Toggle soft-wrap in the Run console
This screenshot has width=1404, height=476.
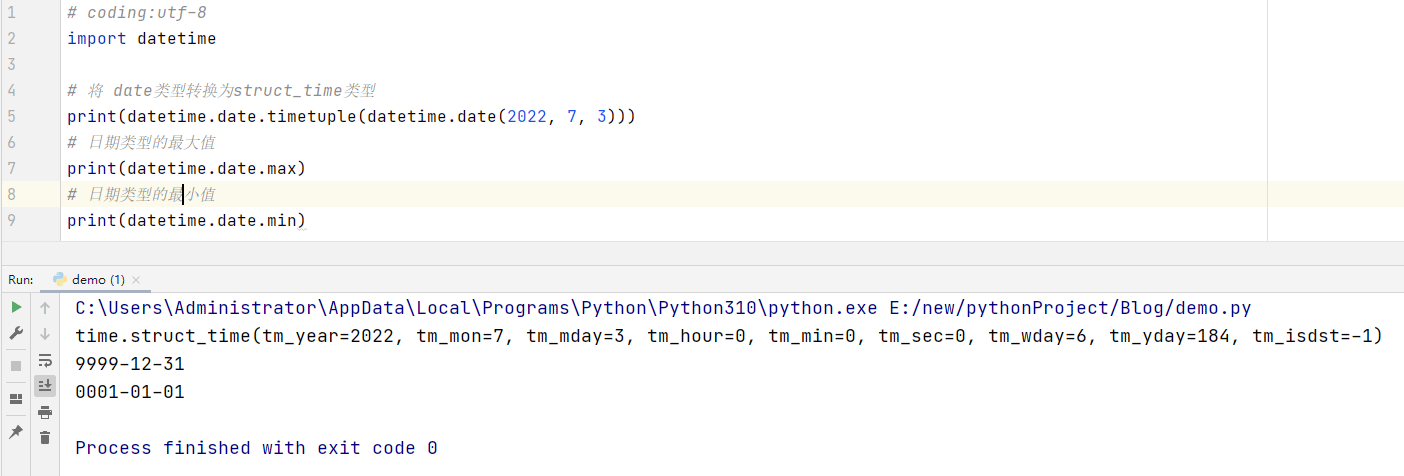pos(45,360)
